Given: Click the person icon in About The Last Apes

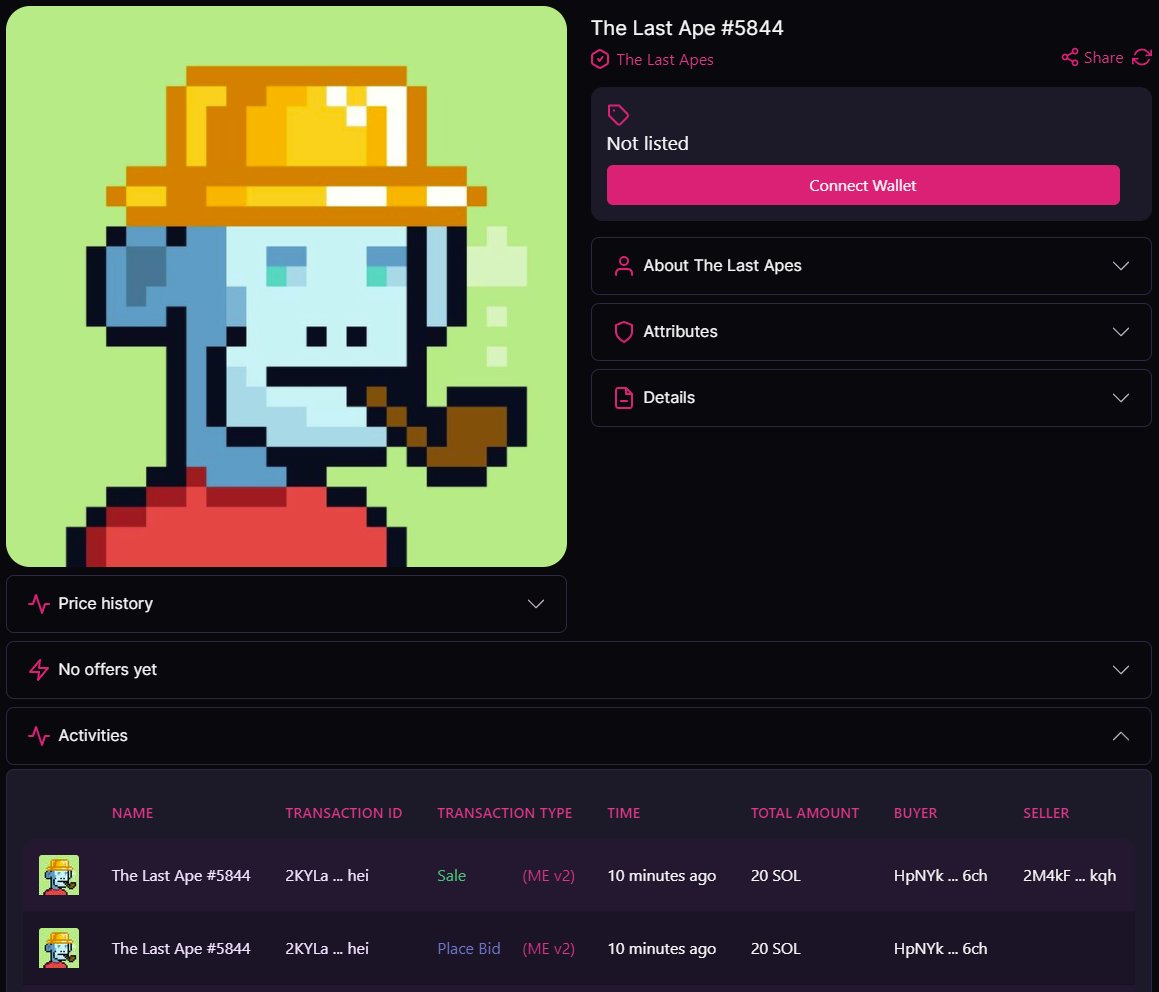Looking at the screenshot, I should pos(624,266).
